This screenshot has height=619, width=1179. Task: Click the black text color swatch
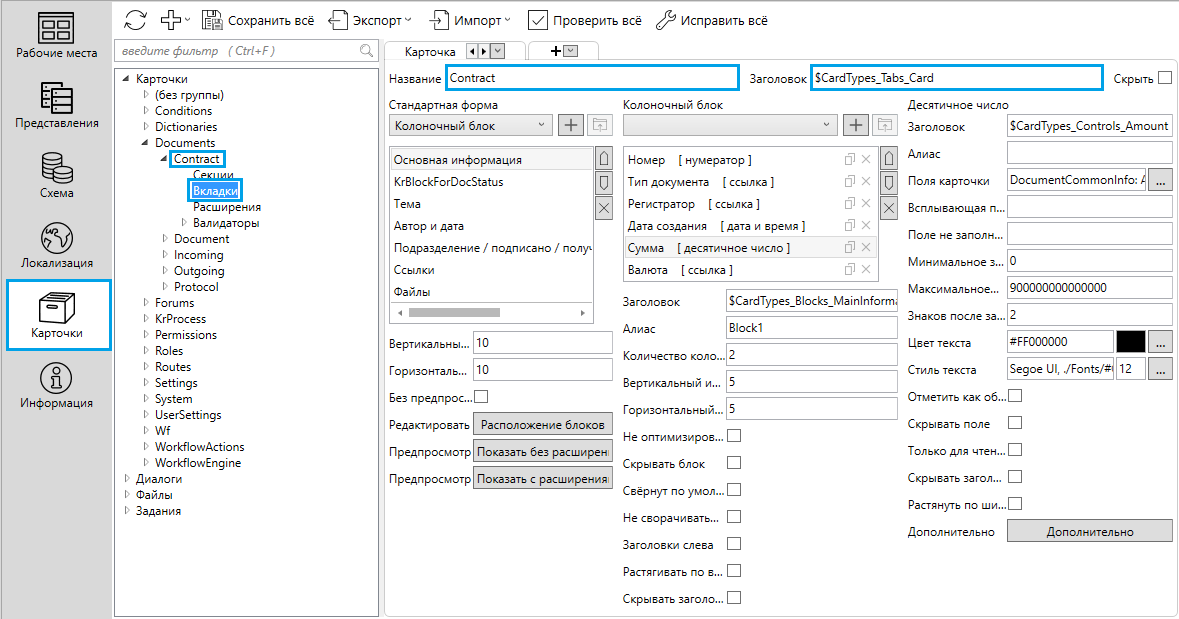point(1130,342)
